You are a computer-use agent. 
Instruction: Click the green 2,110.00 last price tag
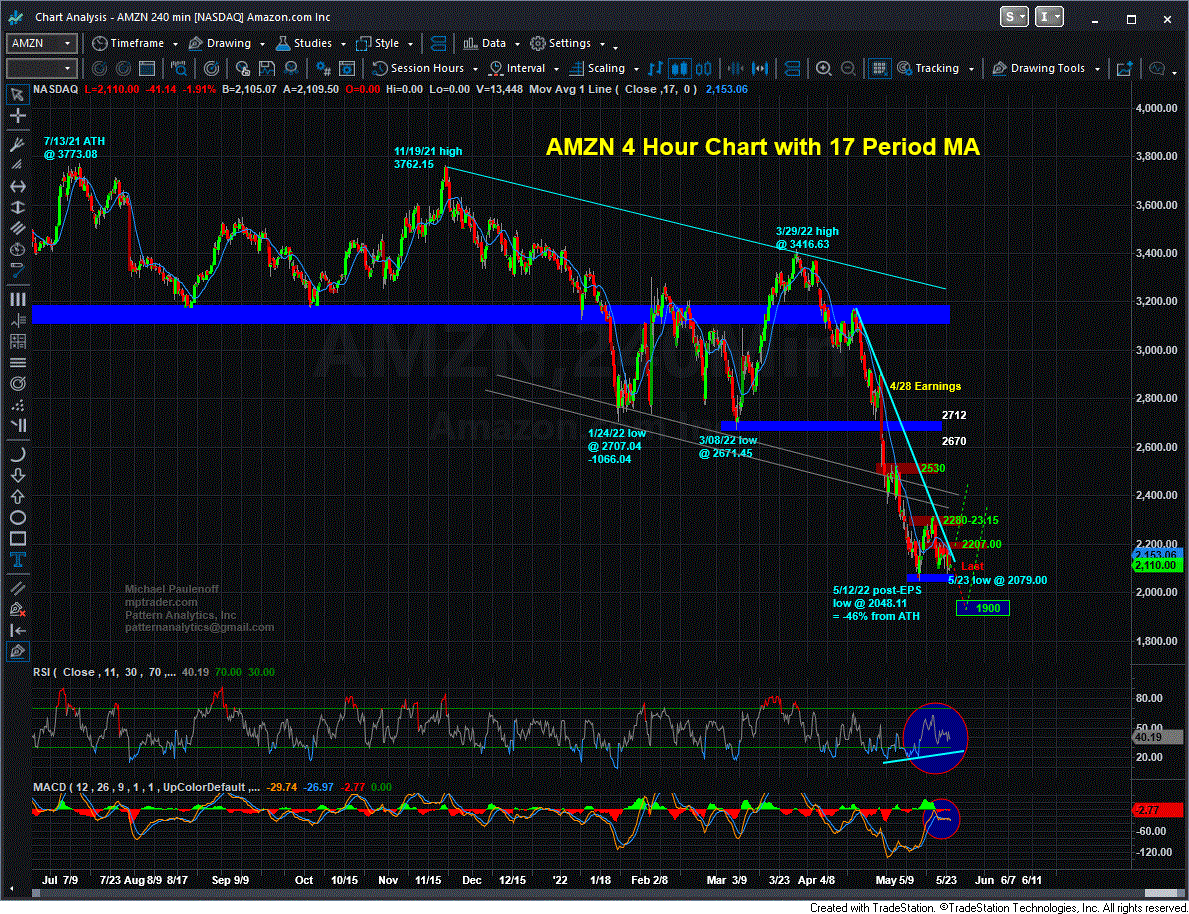tap(1157, 565)
